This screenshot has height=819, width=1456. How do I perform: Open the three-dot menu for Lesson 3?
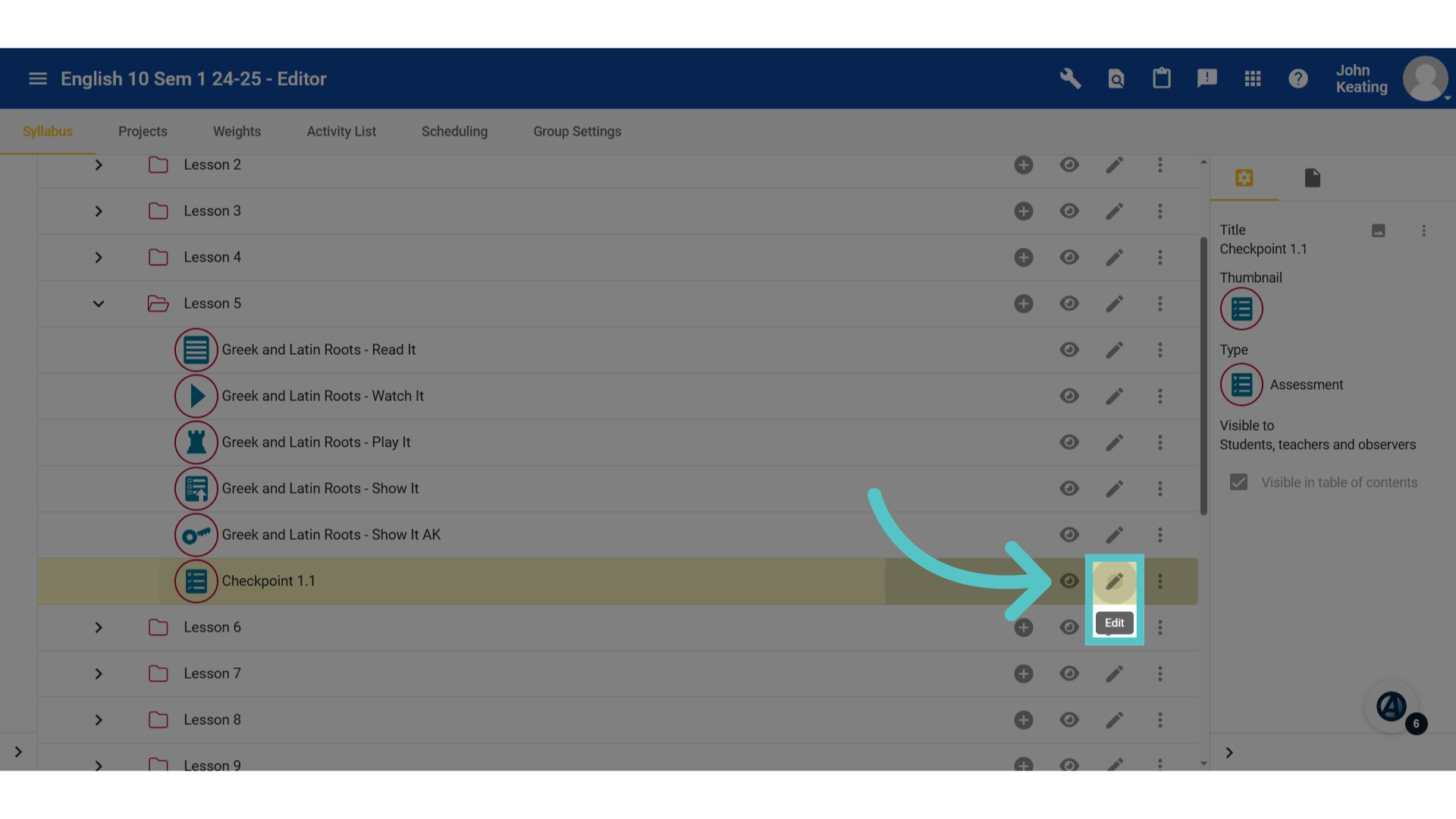pyautogui.click(x=1159, y=212)
